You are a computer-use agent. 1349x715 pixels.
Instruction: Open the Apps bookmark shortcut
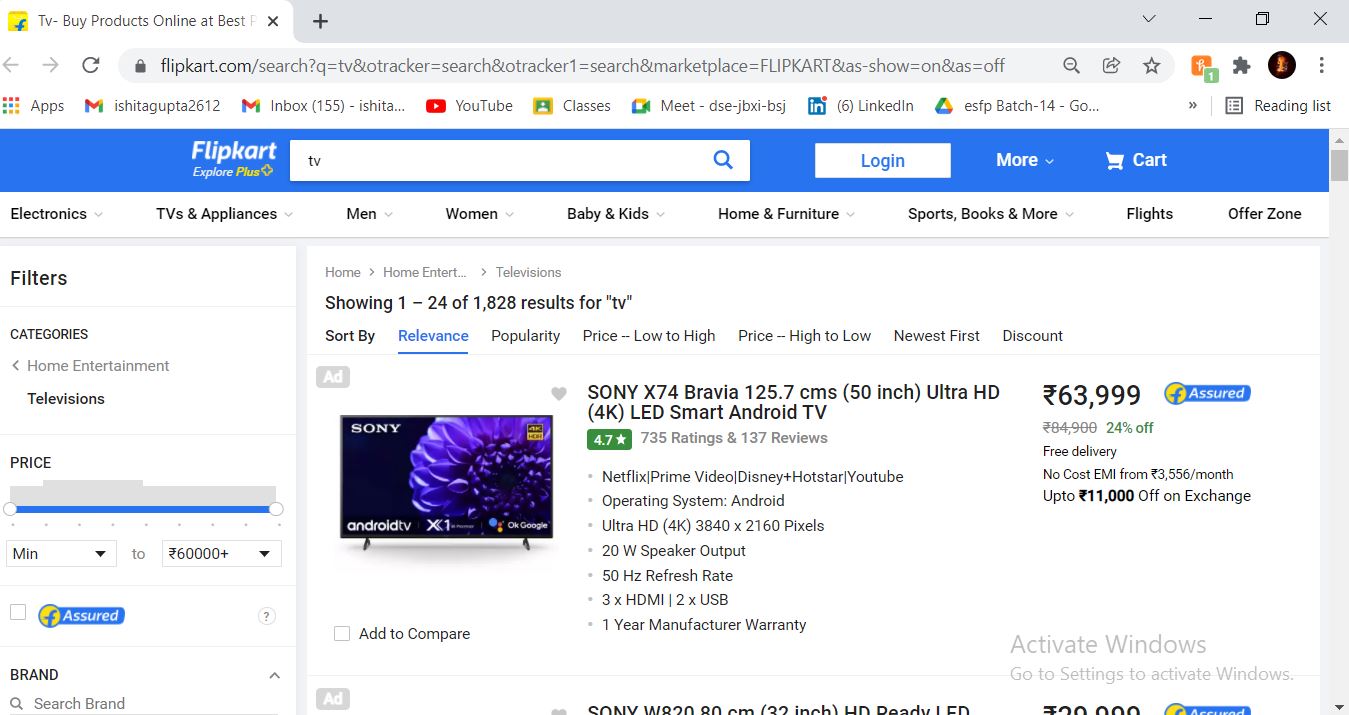[x=33, y=106]
